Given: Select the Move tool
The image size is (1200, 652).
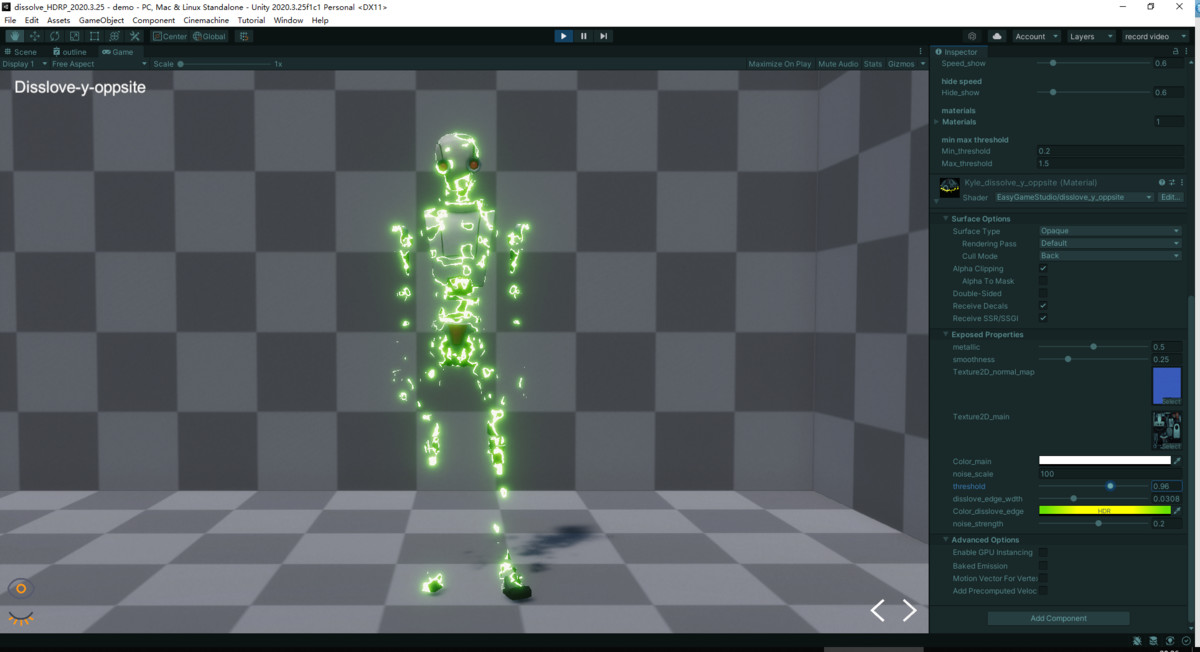Looking at the screenshot, I should point(34,36).
